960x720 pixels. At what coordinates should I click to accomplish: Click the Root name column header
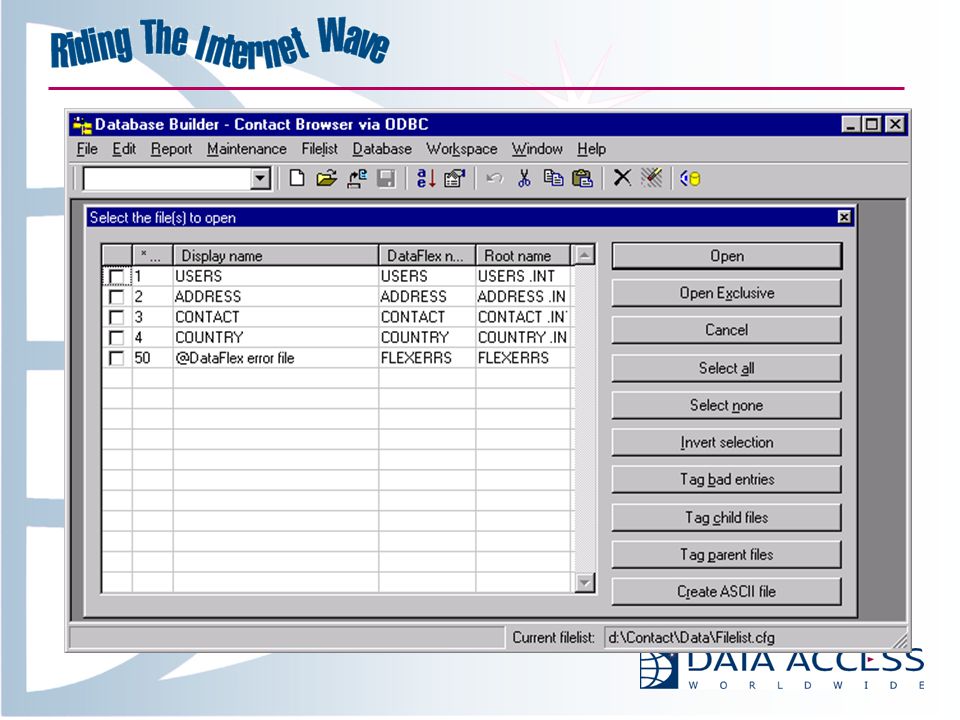tap(523, 255)
